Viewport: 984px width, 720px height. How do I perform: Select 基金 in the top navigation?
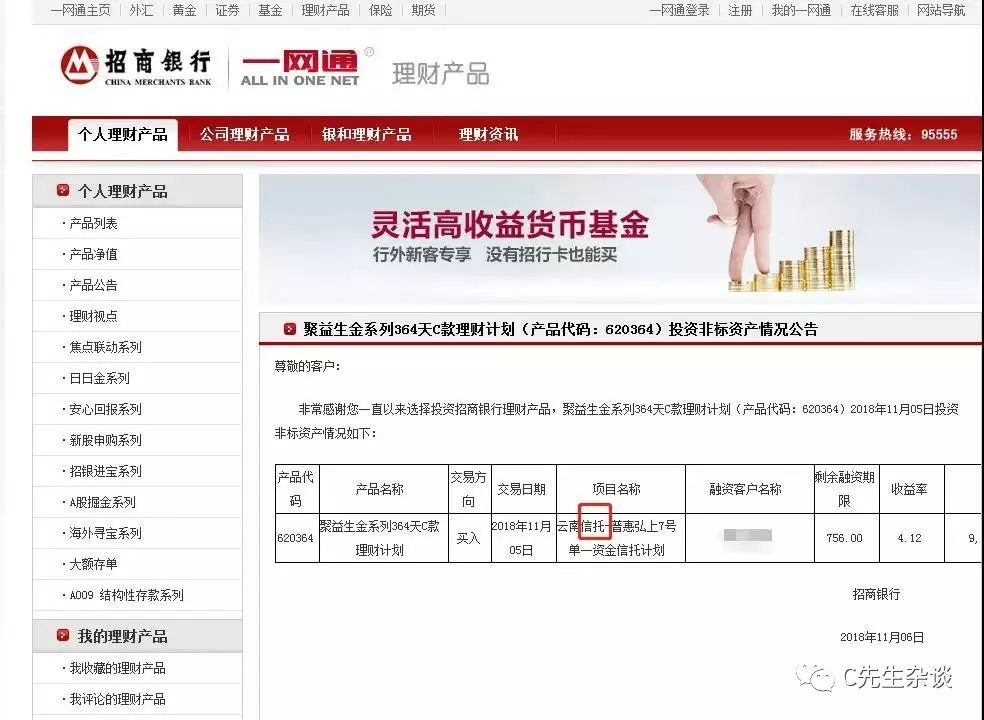click(270, 11)
